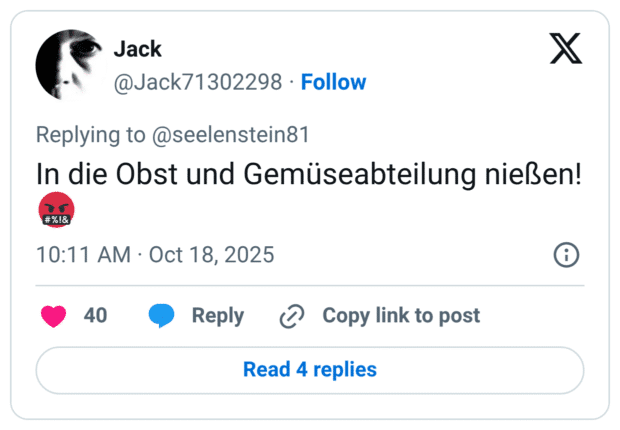Click the 10:11 AM post timestamp
Image resolution: width=620 pixels, height=430 pixels.
82,255
